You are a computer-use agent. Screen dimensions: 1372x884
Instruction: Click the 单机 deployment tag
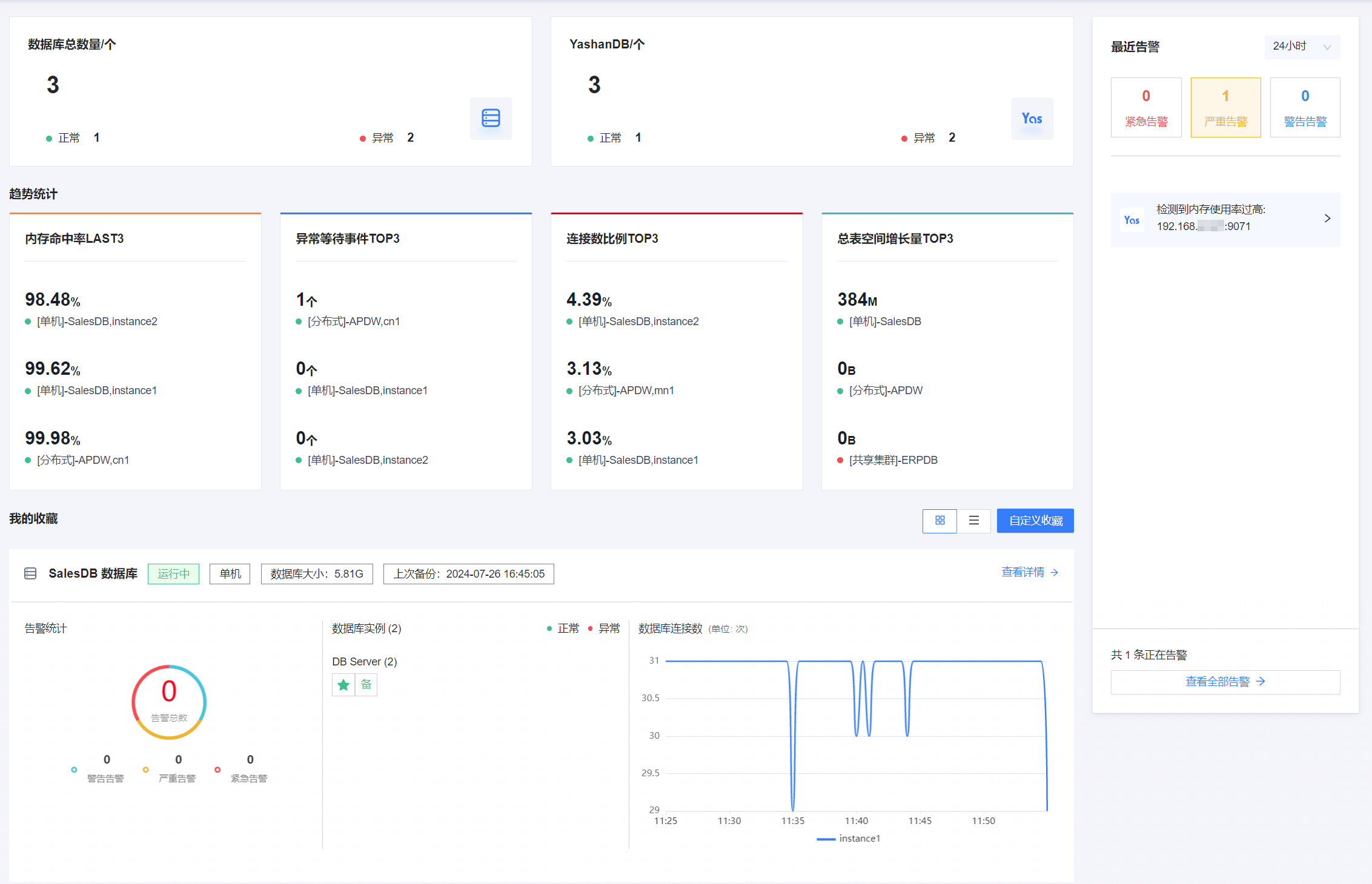pyautogui.click(x=230, y=574)
